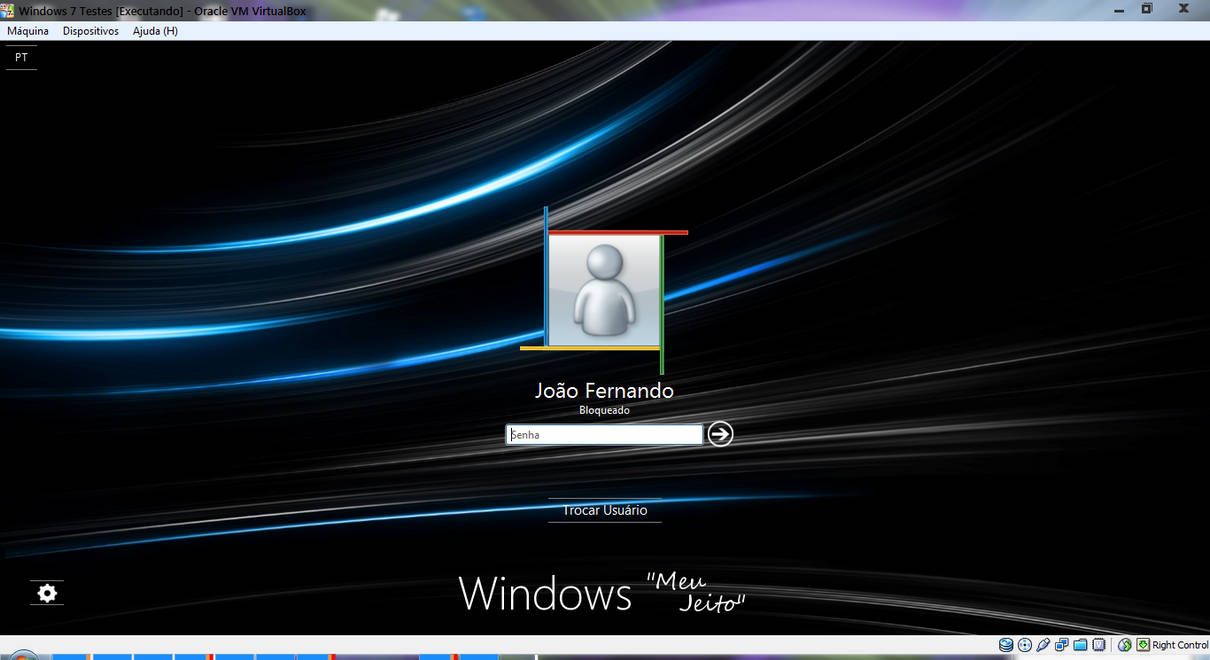1210x660 pixels.
Task: Open the Dispositivos menu
Action: tap(90, 31)
